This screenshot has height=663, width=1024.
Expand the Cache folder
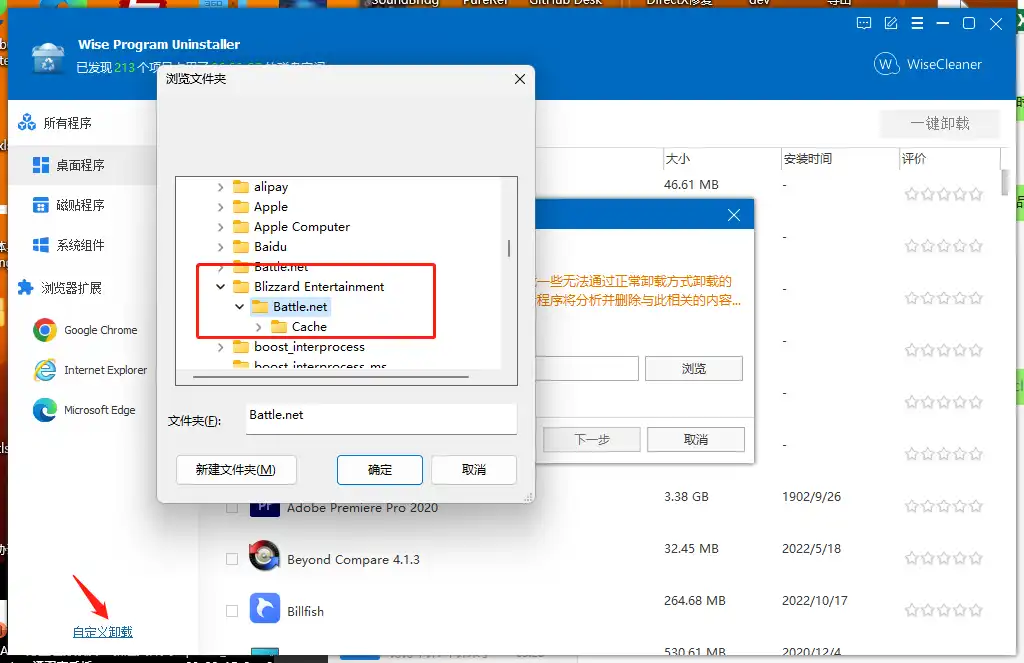(x=259, y=327)
